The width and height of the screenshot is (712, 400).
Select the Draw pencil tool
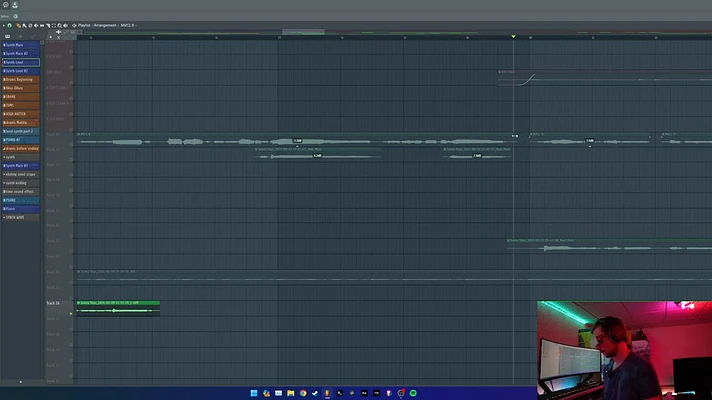click(x=19, y=25)
